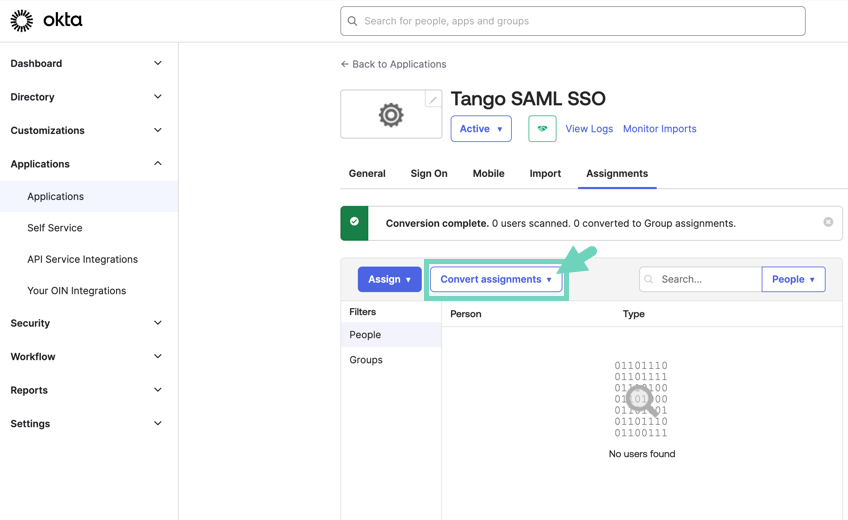This screenshot has height=520, width=848.
Task: Click the green checkmark success icon
Action: pos(354,222)
